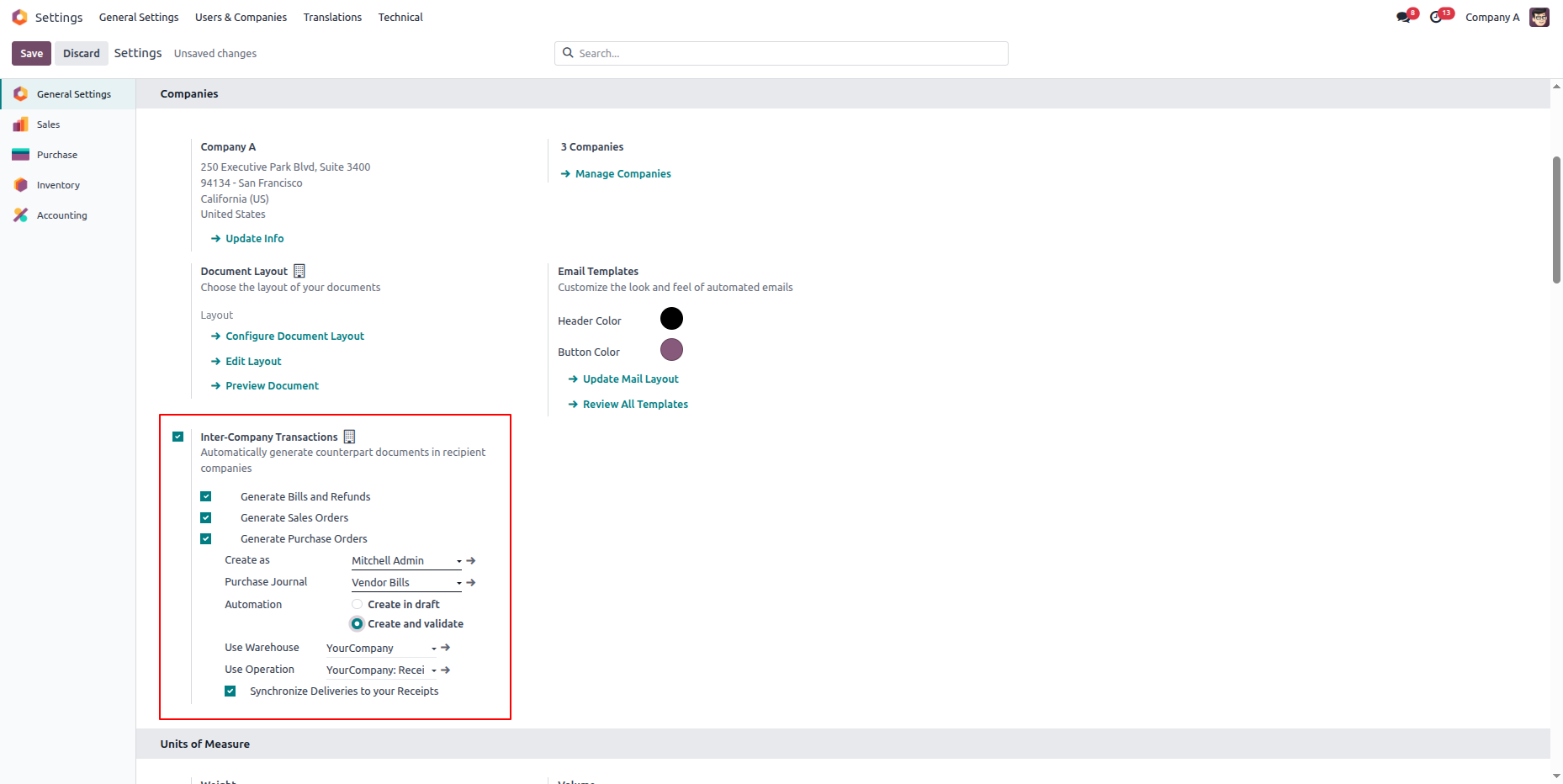Save the settings changes
The width and height of the screenshot is (1563, 784).
click(31, 52)
